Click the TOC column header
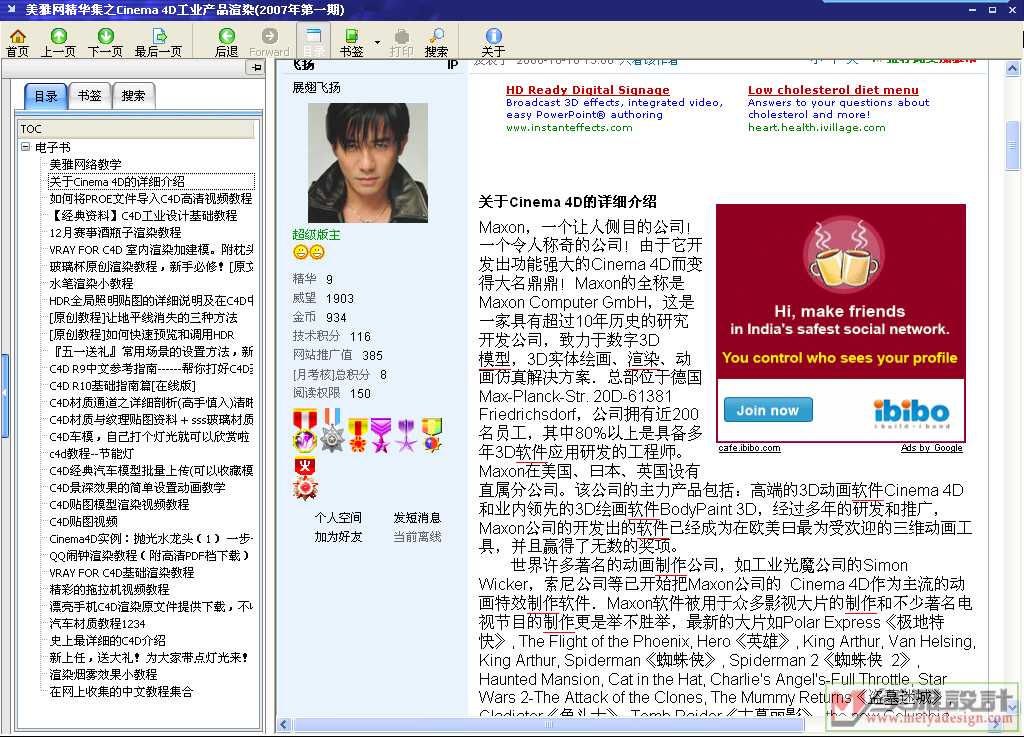 (136, 129)
